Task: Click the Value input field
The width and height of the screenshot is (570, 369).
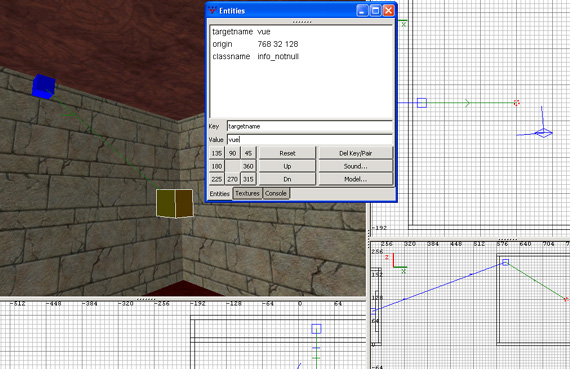Action: tap(310, 140)
